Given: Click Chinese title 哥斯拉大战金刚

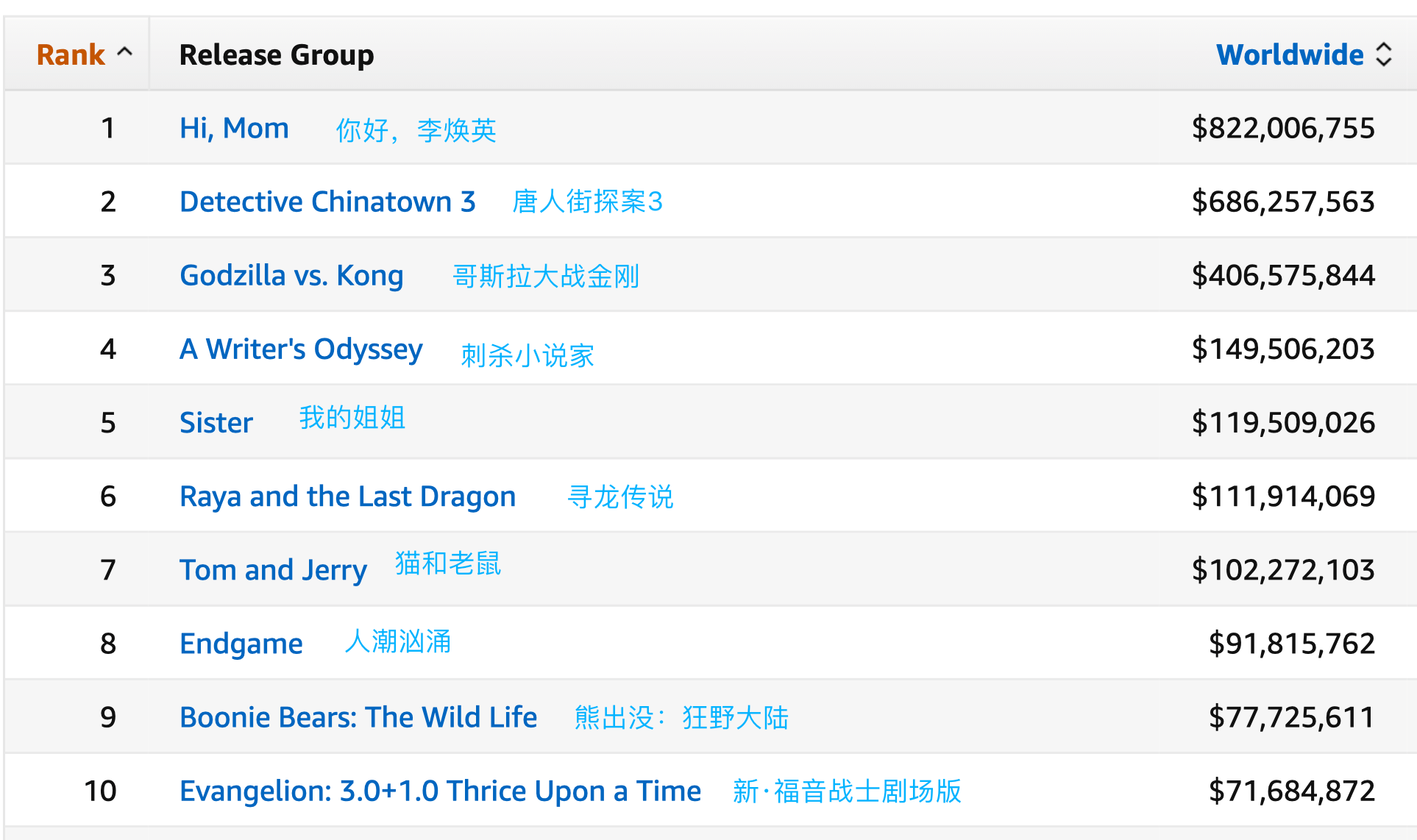Looking at the screenshot, I should [546, 277].
